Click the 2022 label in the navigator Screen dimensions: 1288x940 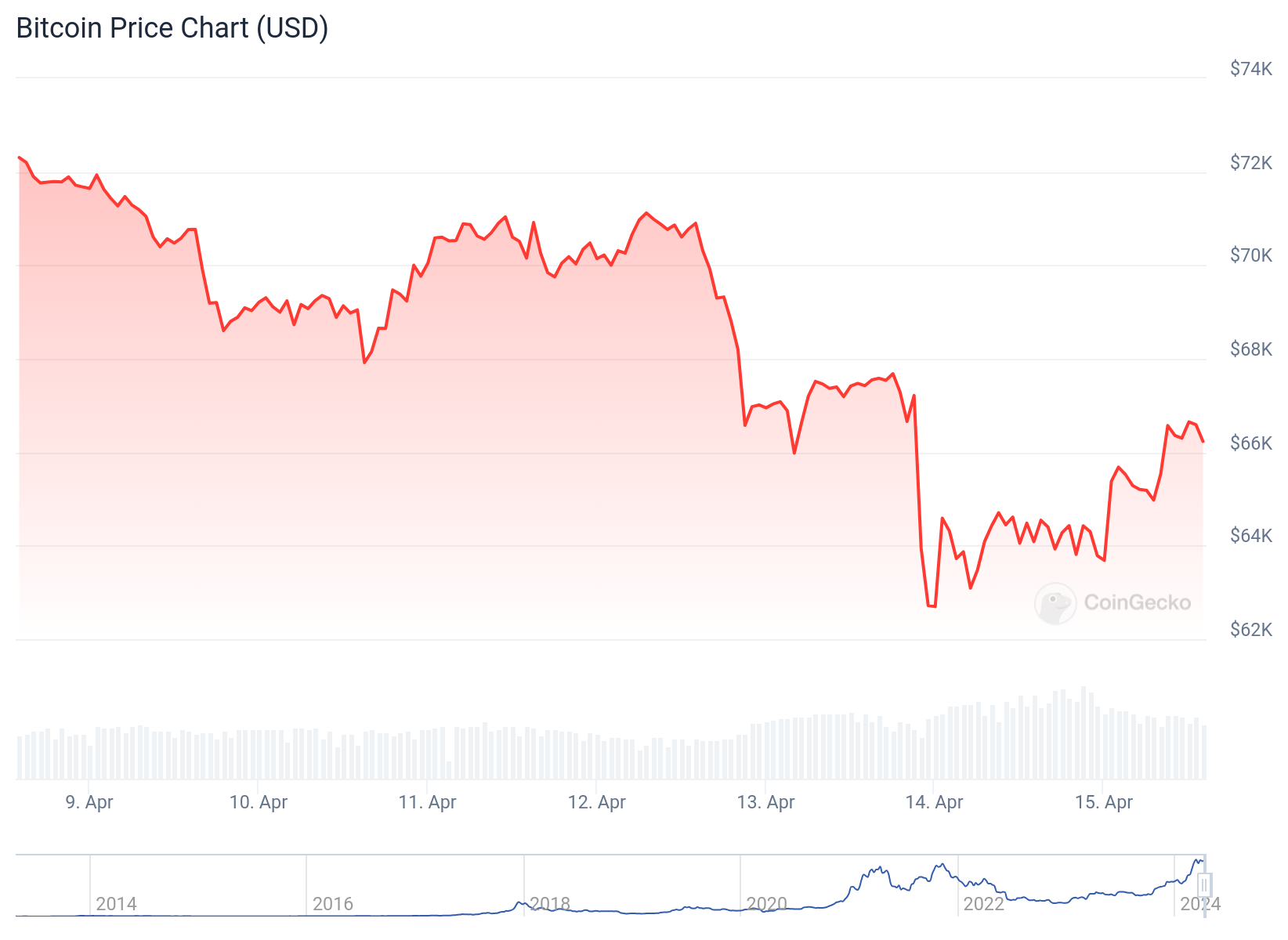(983, 904)
